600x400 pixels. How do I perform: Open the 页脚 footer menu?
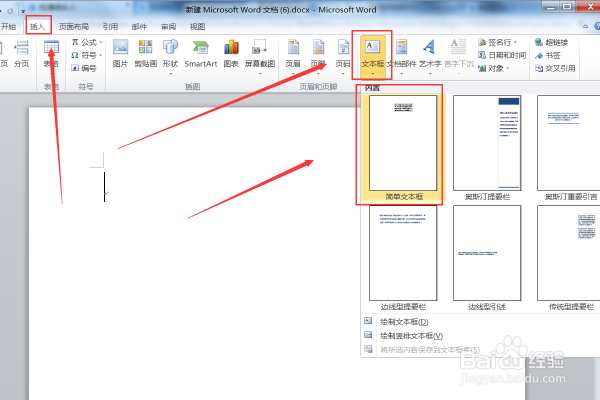pyautogui.click(x=318, y=56)
